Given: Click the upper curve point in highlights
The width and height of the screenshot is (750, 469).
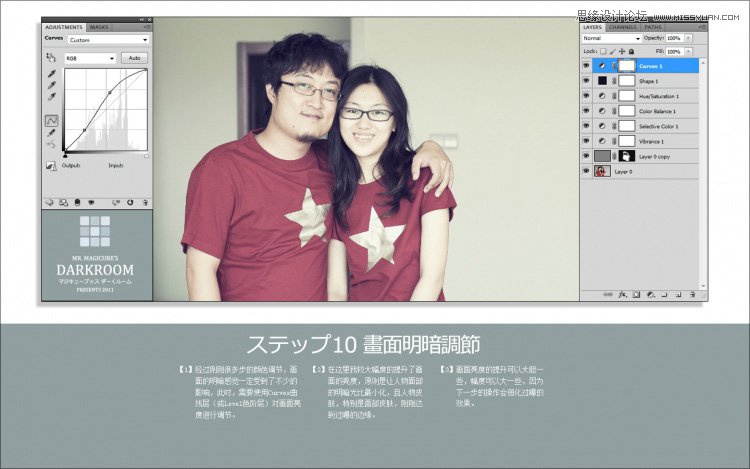Looking at the screenshot, I should click(110, 93).
